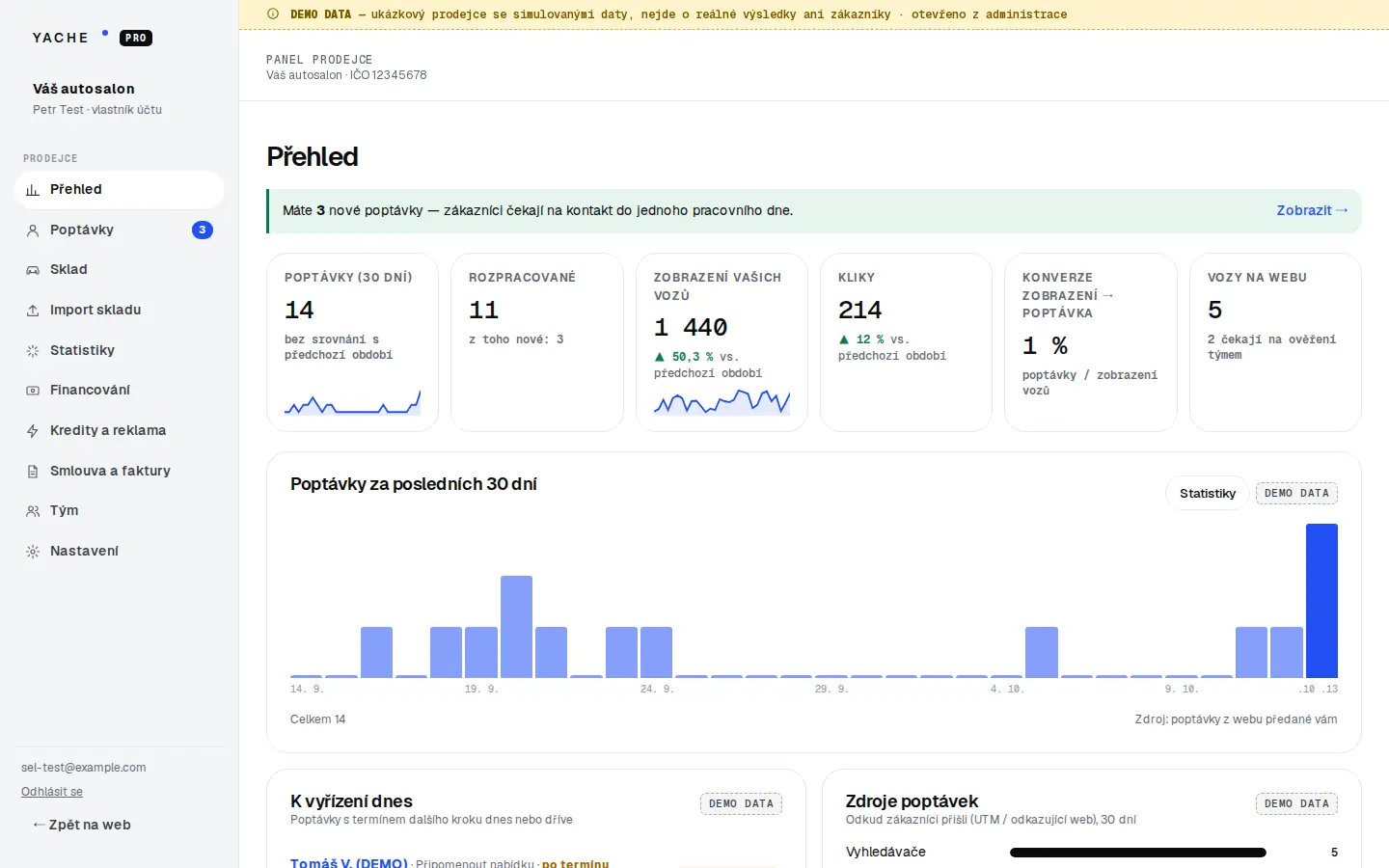Click the Vozy na webu card showing 5
This screenshot has width=1389, height=868.
pos(1275,342)
